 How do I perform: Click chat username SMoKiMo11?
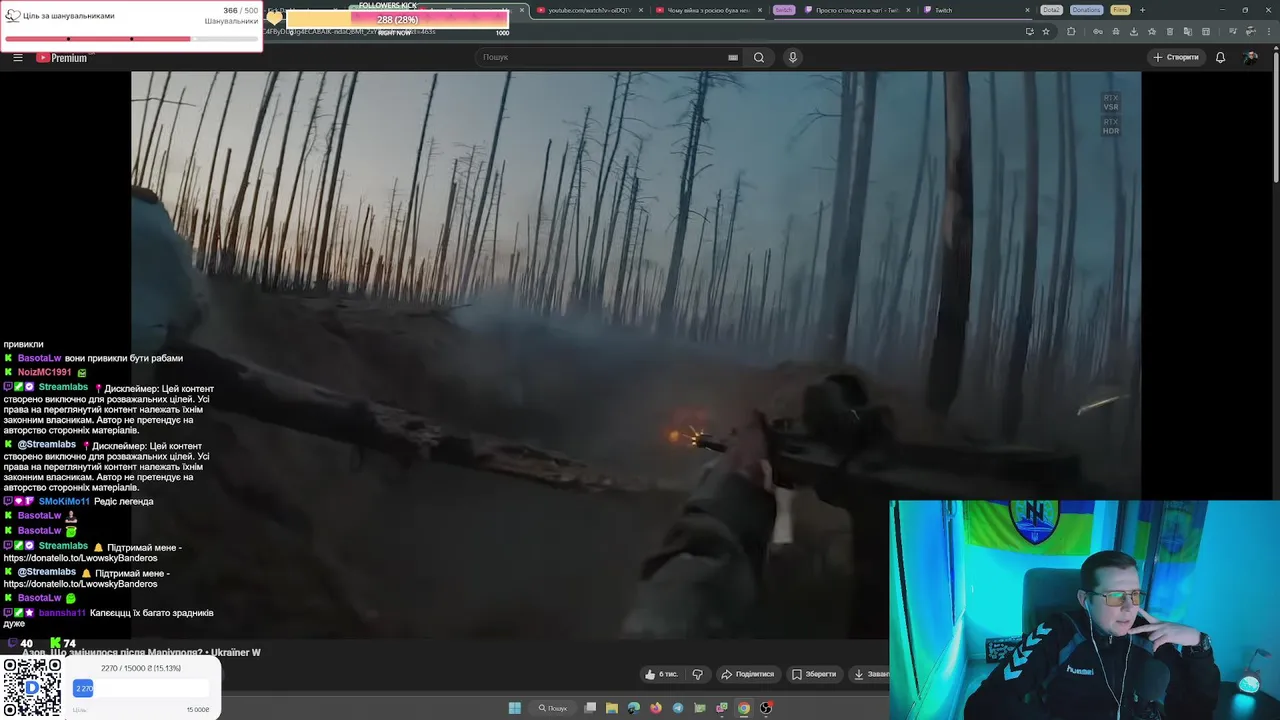(64, 501)
